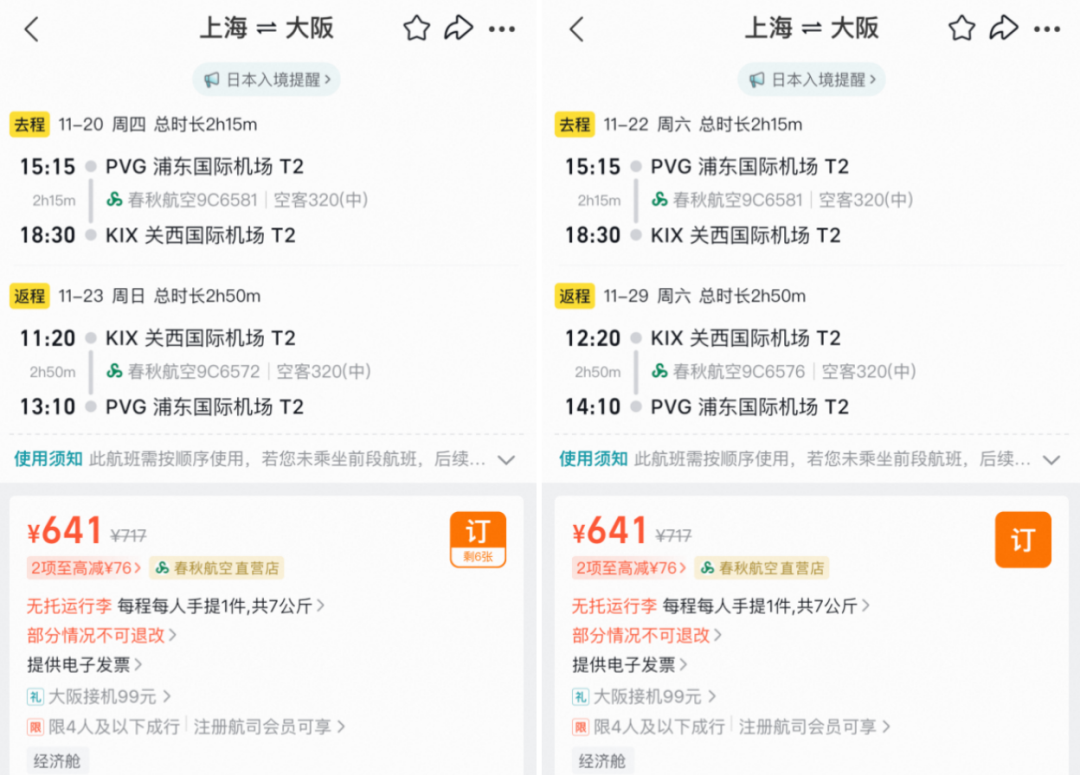
Task: Share the itinerary in the right panel
Action: coord(1004,28)
